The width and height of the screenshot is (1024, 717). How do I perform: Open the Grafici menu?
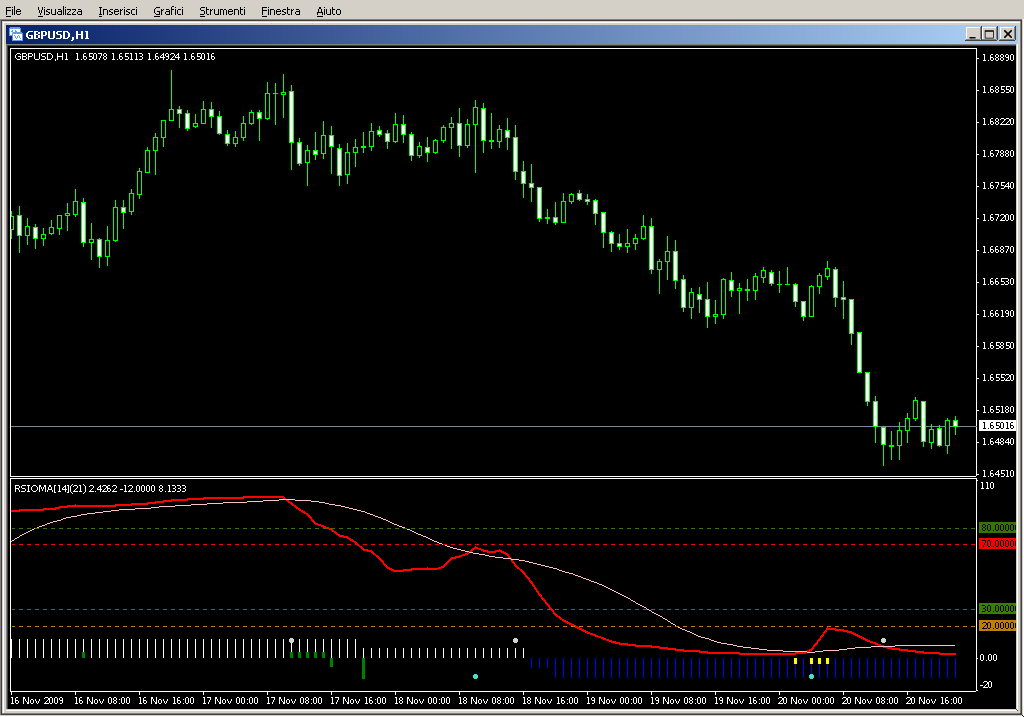[168, 11]
